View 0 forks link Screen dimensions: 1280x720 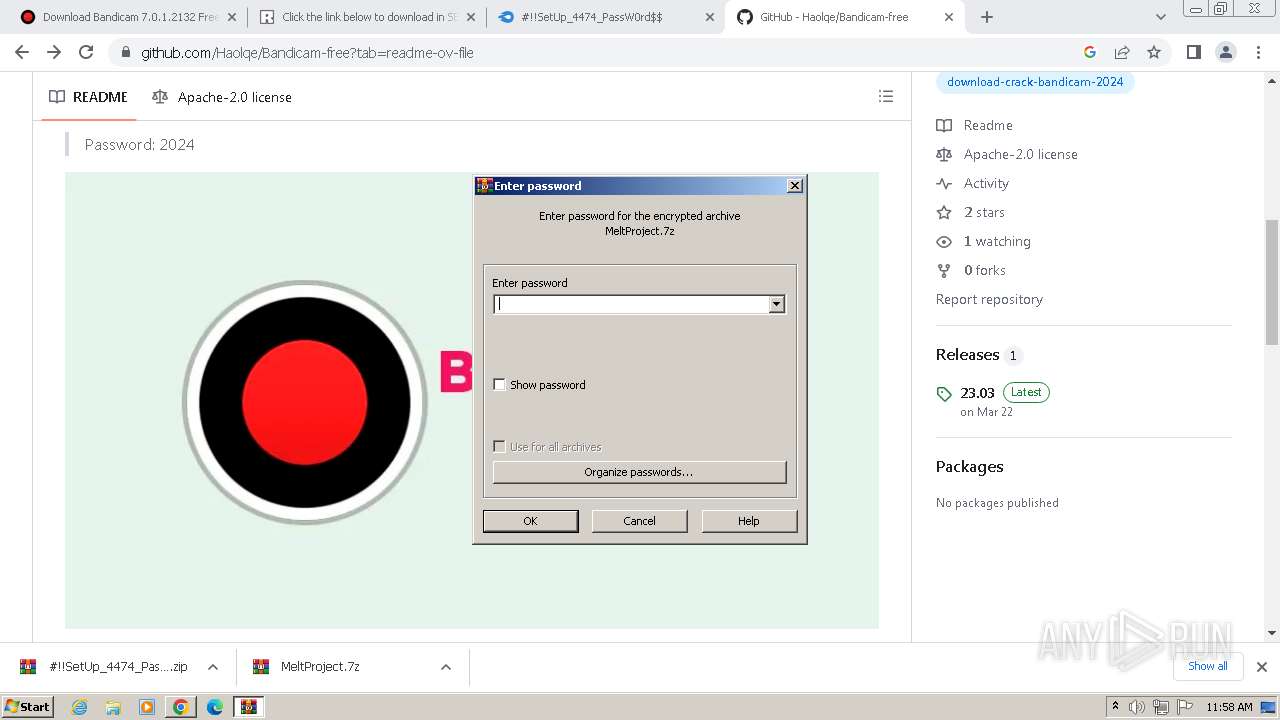point(971,270)
